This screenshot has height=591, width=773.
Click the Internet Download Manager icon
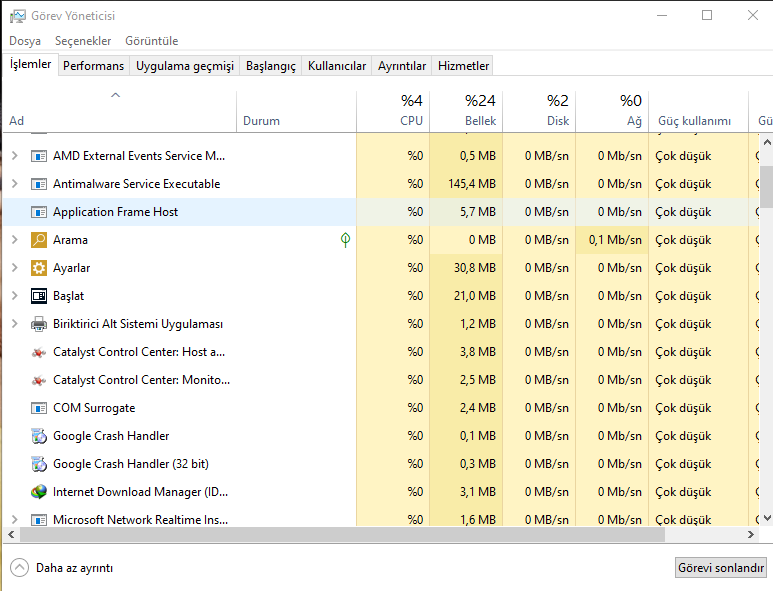point(38,492)
